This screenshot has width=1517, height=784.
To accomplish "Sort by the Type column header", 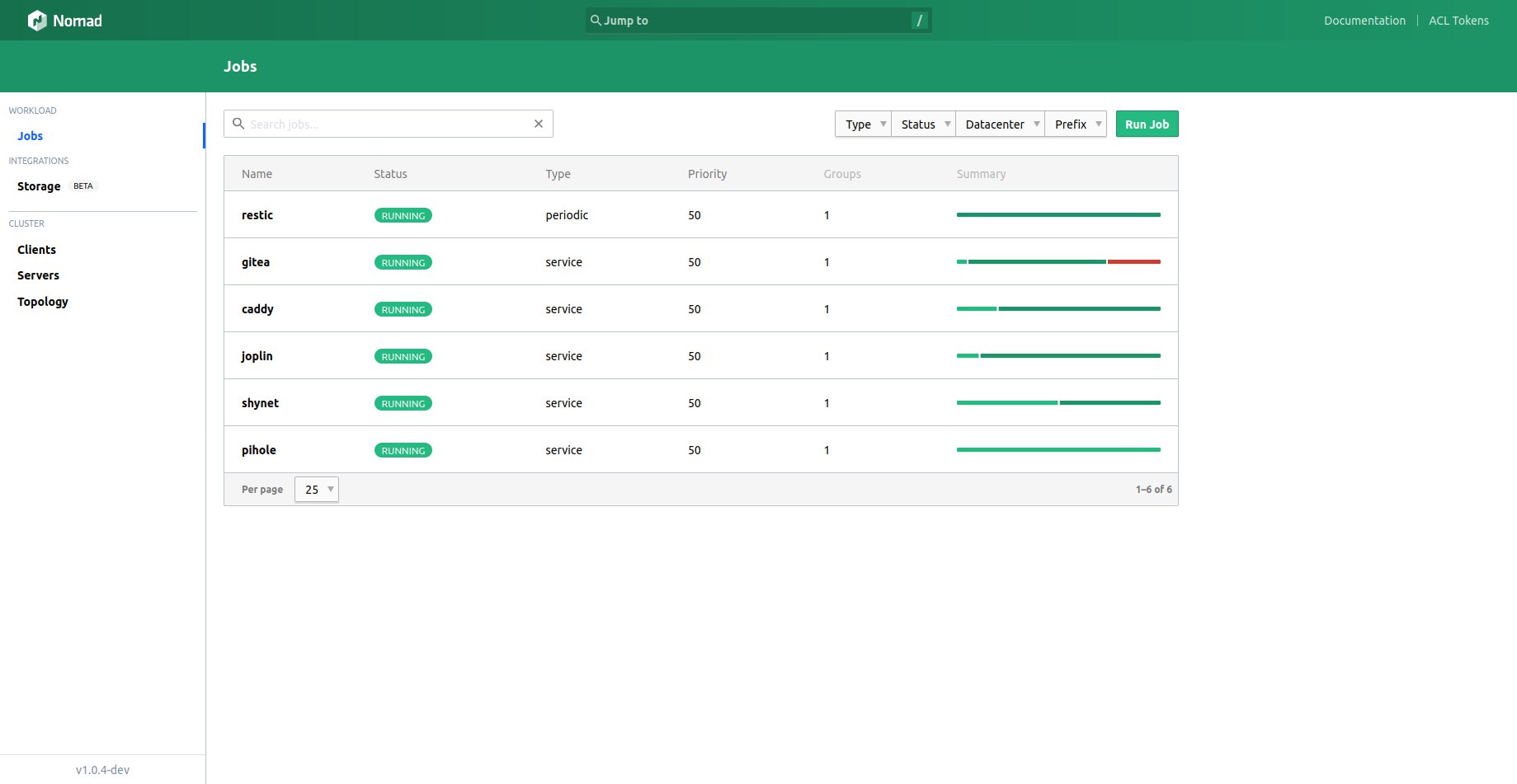I will tap(558, 174).
